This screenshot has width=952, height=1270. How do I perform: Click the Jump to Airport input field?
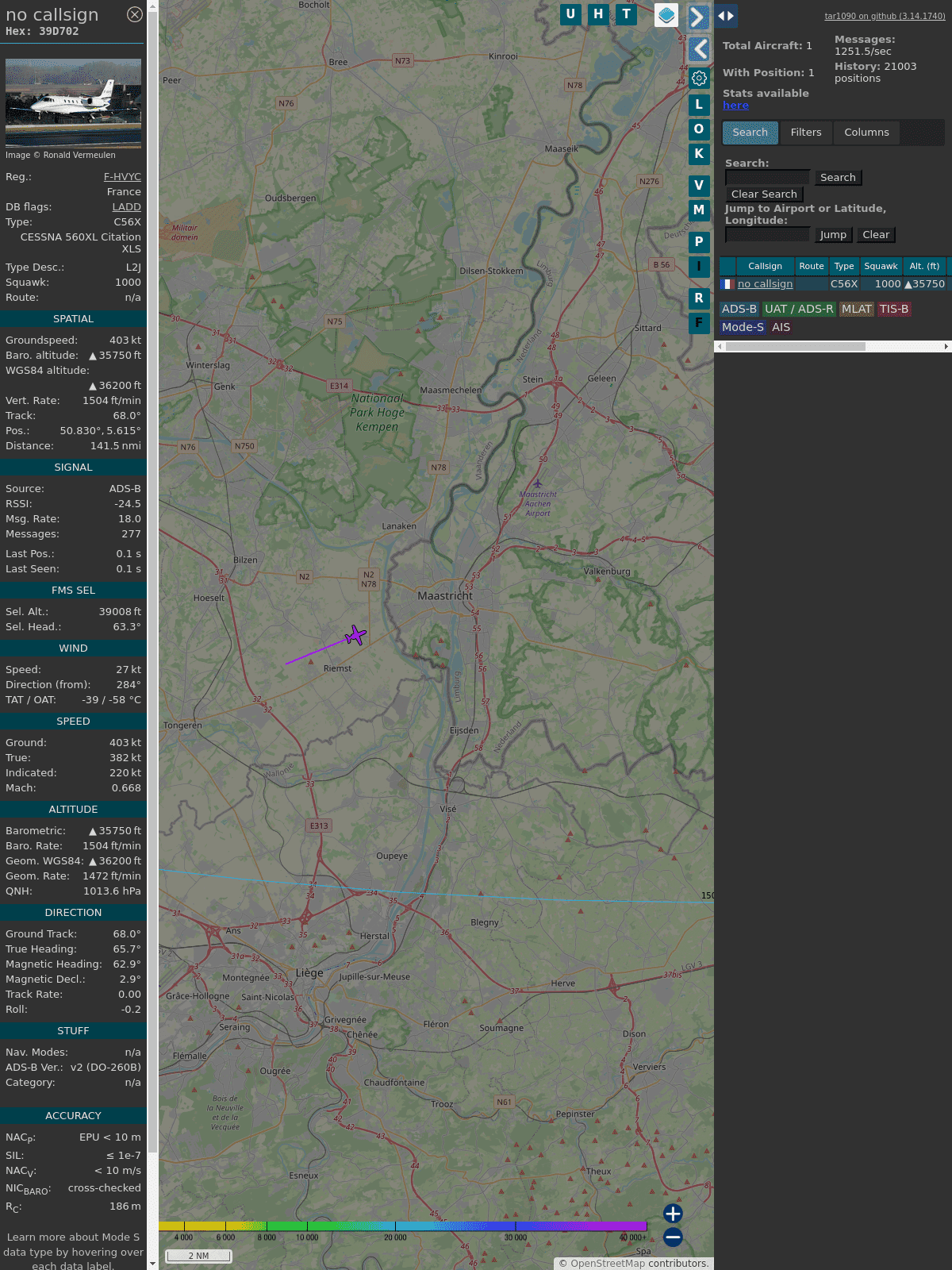(x=767, y=235)
